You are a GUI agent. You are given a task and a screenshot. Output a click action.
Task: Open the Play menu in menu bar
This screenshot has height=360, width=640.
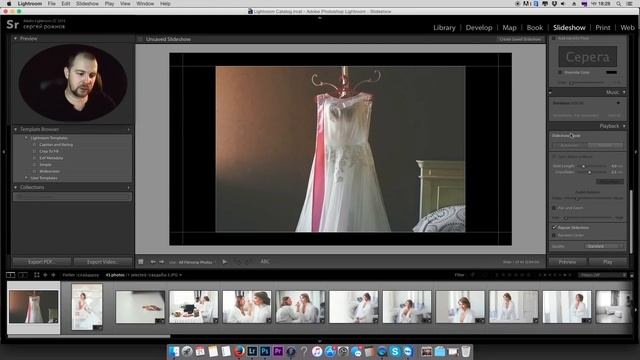click(109, 4)
